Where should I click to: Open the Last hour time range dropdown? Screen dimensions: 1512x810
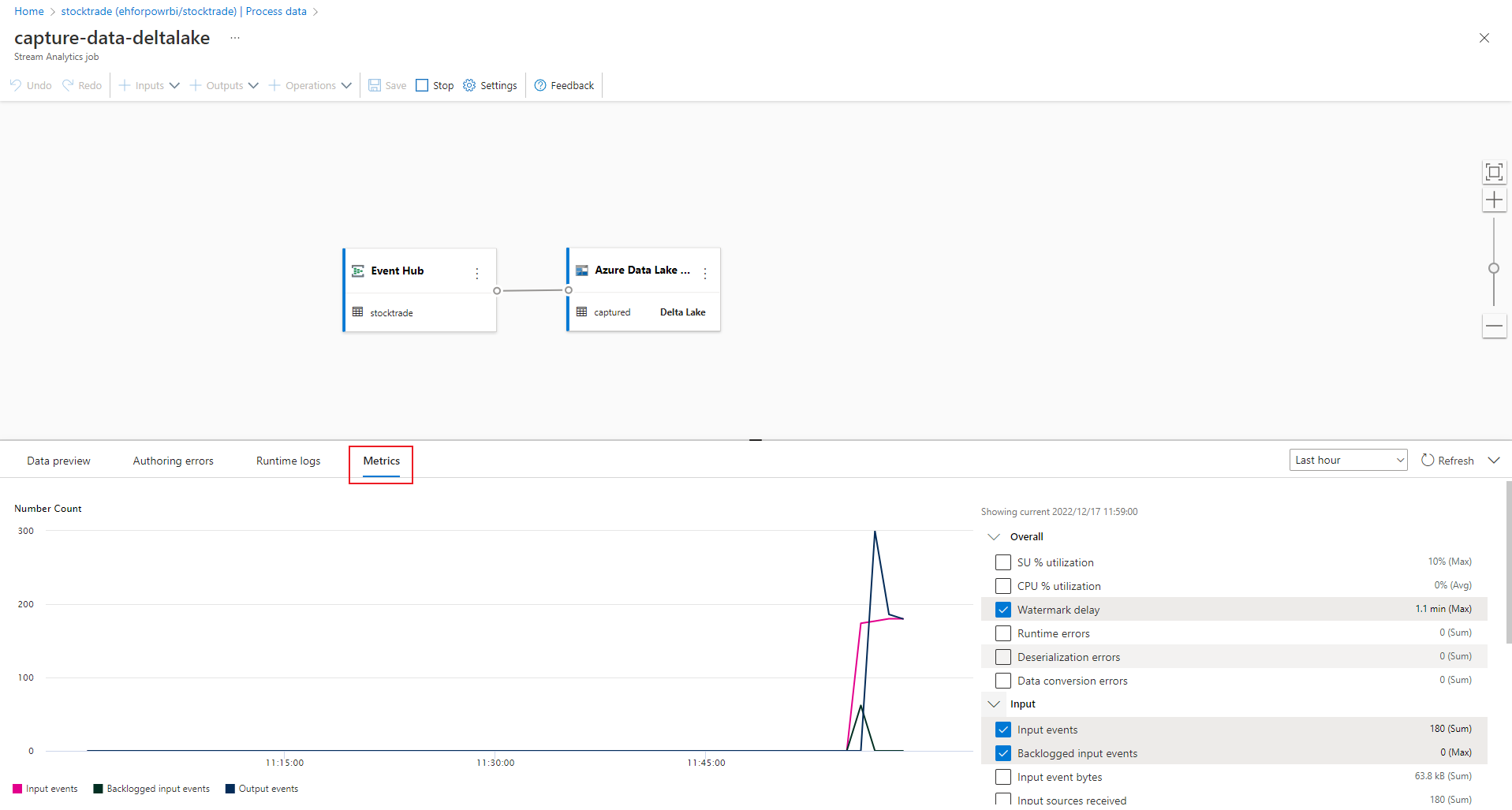click(1349, 460)
